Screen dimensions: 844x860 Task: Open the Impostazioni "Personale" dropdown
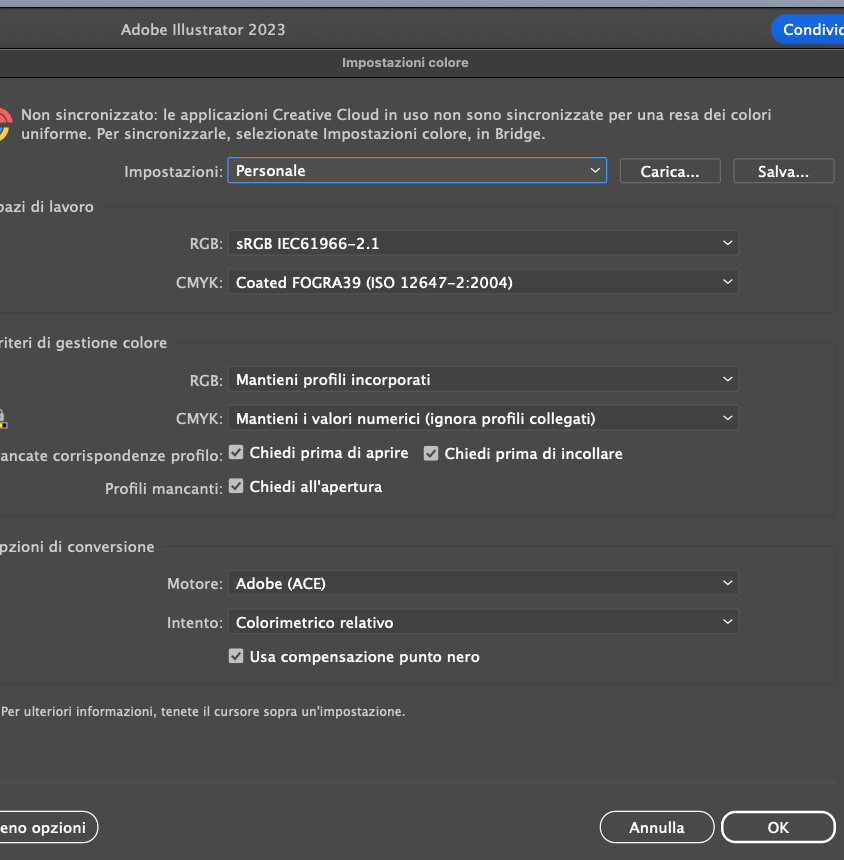[x=416, y=170]
